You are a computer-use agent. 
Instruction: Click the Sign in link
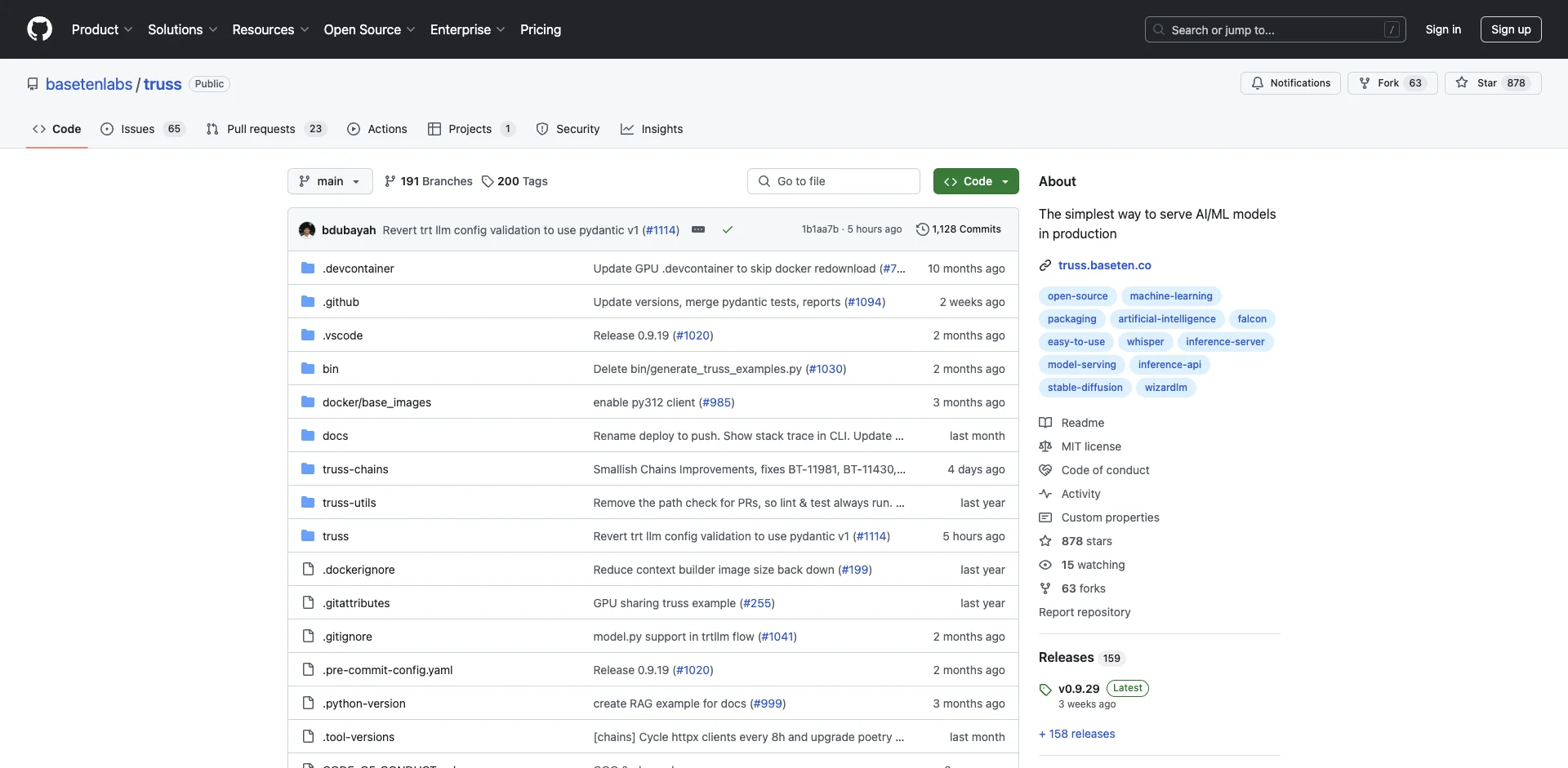1443,29
